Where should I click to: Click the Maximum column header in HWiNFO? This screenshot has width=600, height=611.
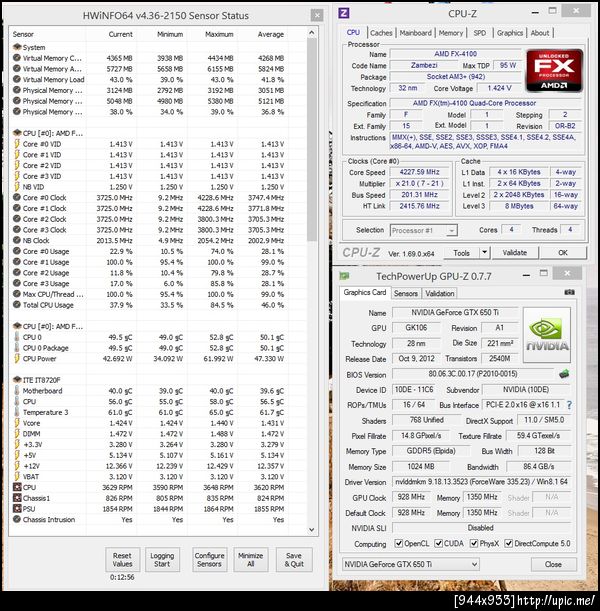[x=219, y=34]
